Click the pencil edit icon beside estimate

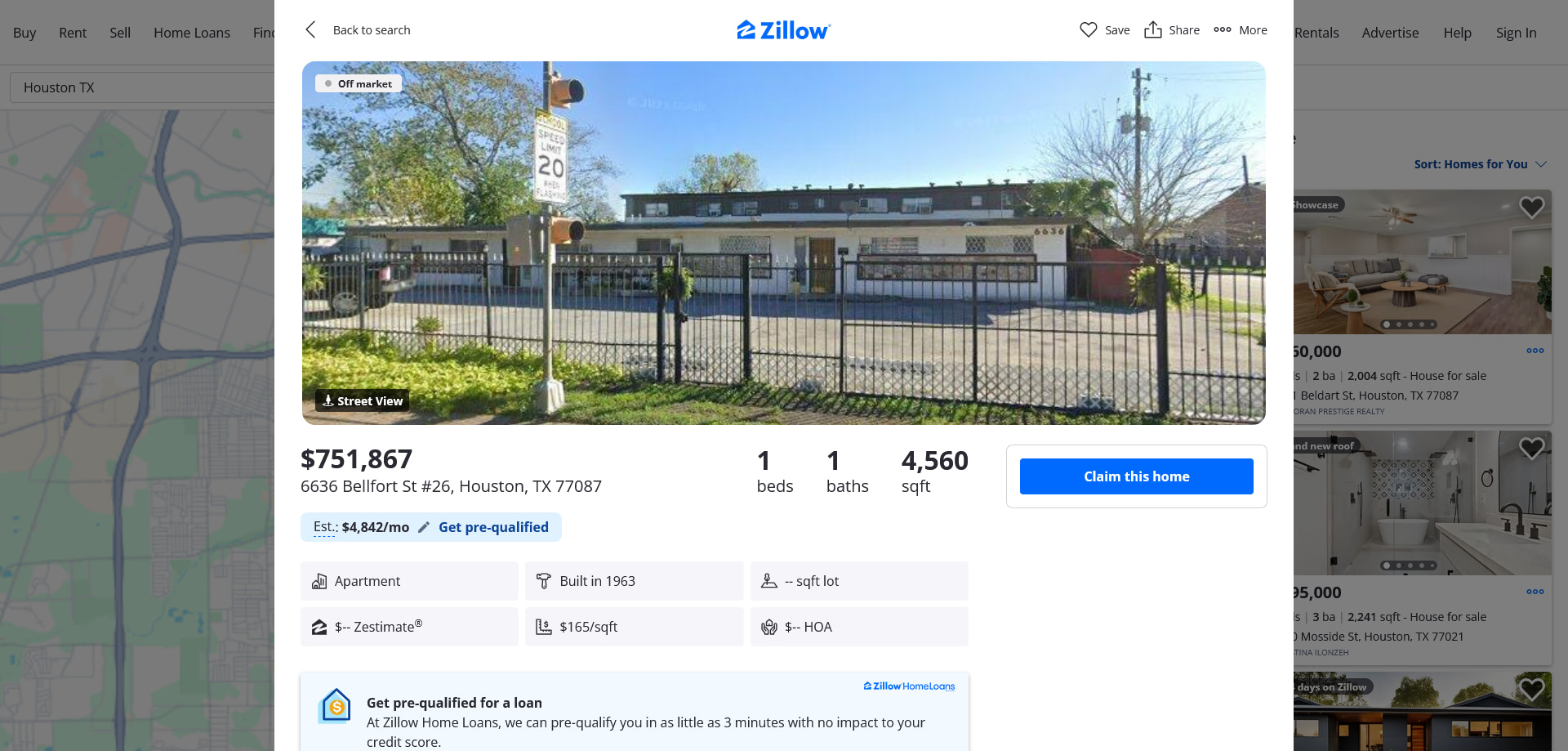point(423,528)
